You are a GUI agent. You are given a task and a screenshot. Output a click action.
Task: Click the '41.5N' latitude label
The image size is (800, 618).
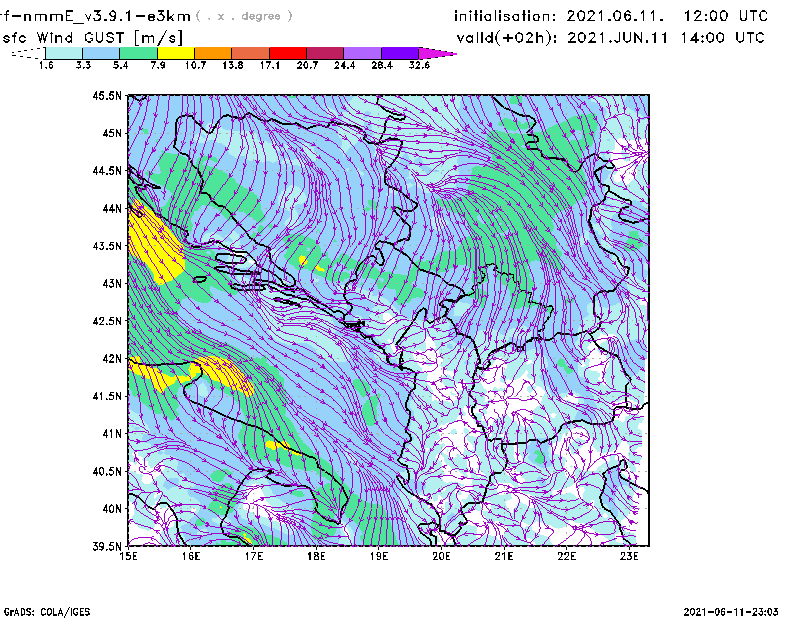[107, 396]
